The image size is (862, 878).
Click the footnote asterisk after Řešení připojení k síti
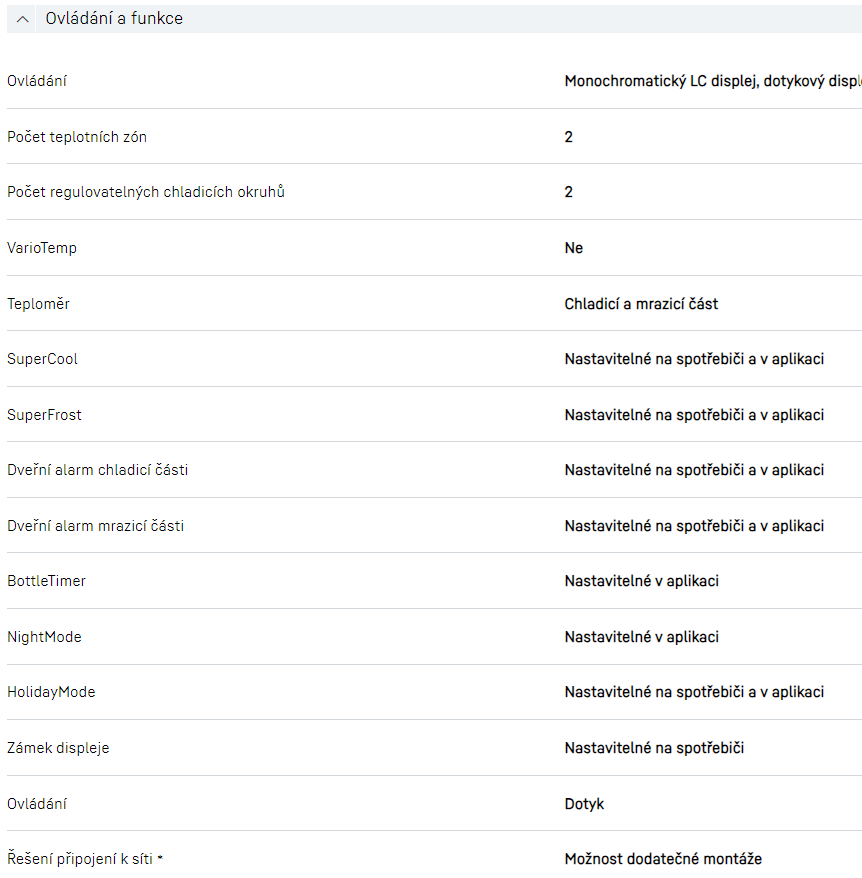(x=160, y=858)
